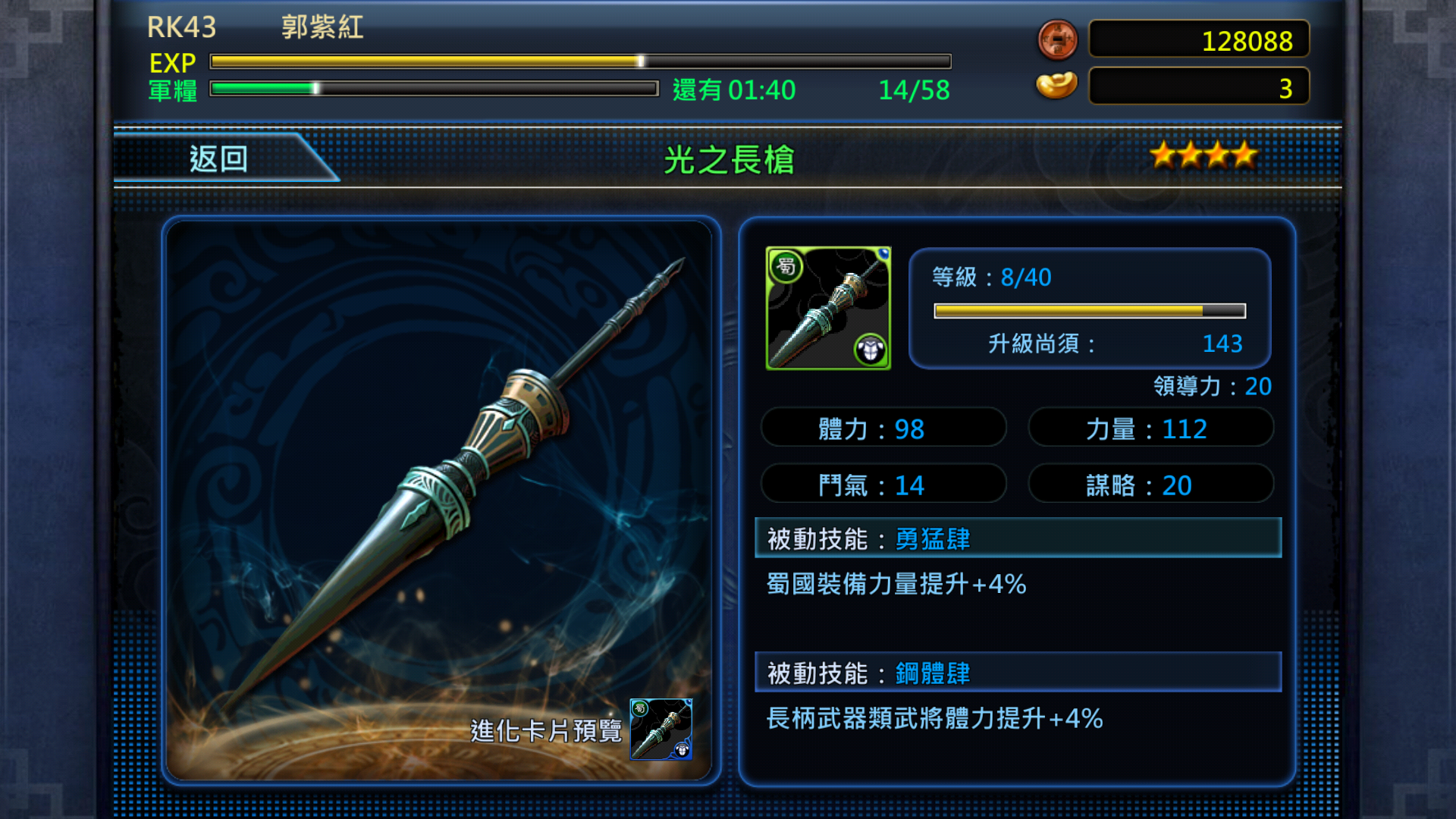Tap the 力量 112 stat box
Image resolution: width=1456 pixels, height=819 pixels.
(1151, 428)
